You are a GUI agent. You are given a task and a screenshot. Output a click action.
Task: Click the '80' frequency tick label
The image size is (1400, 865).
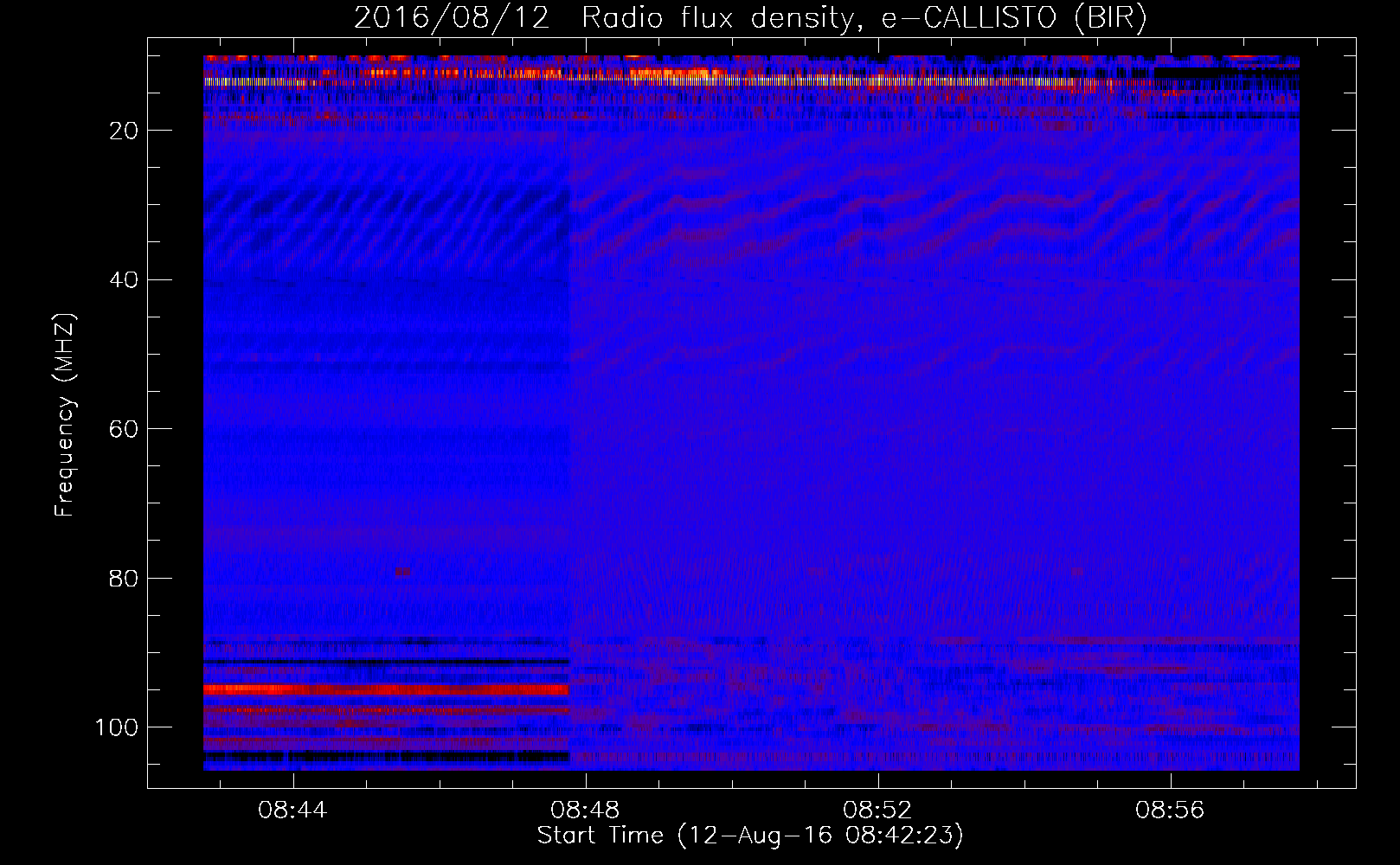point(125,579)
